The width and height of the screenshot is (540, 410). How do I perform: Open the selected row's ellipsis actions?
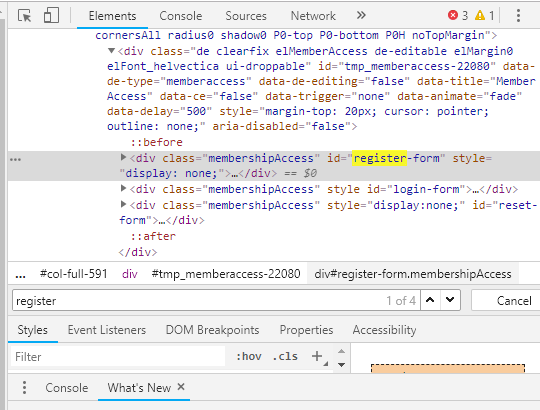[x=15, y=159]
